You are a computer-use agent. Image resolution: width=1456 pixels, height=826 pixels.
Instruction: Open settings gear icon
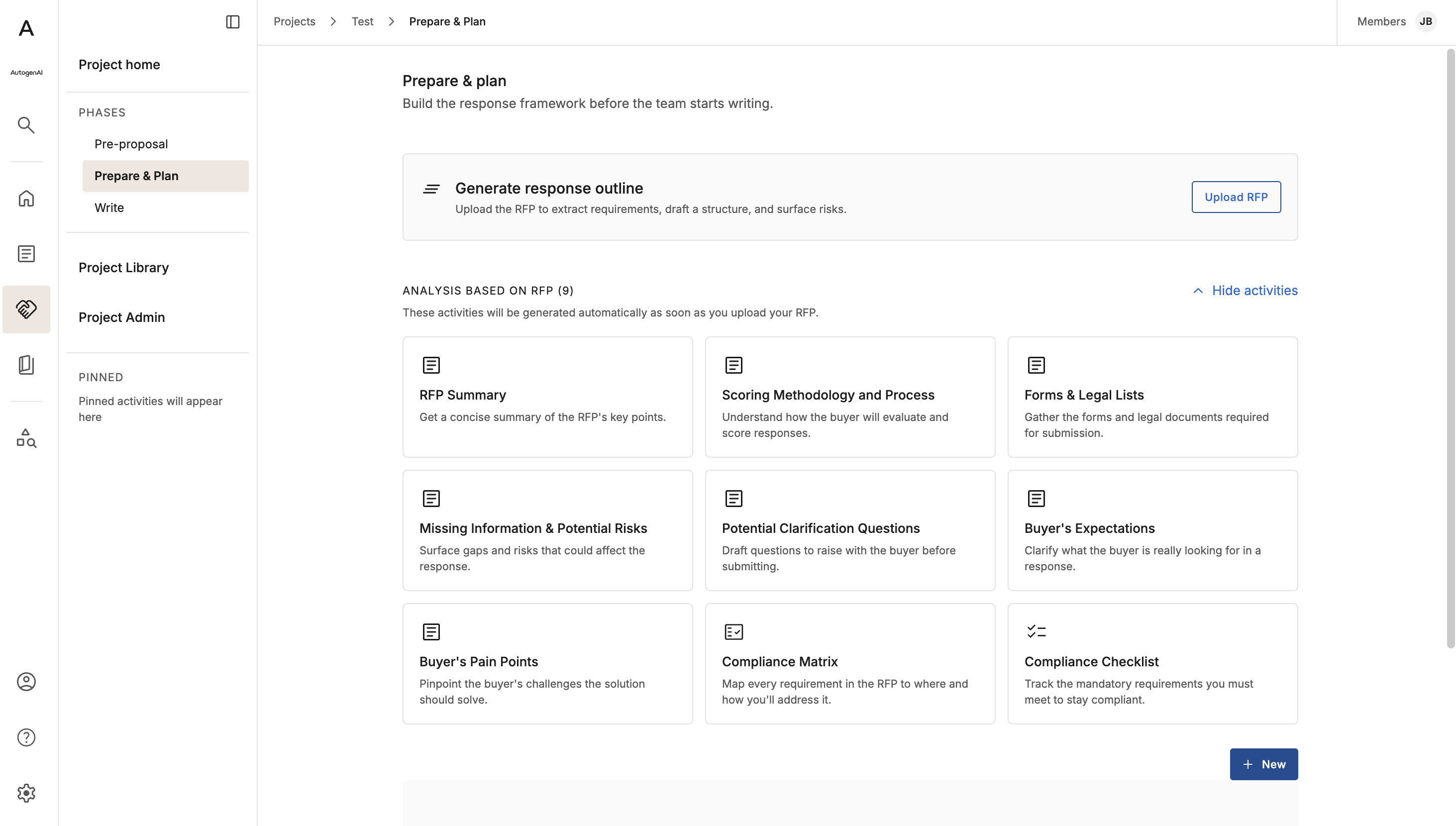coord(26,793)
